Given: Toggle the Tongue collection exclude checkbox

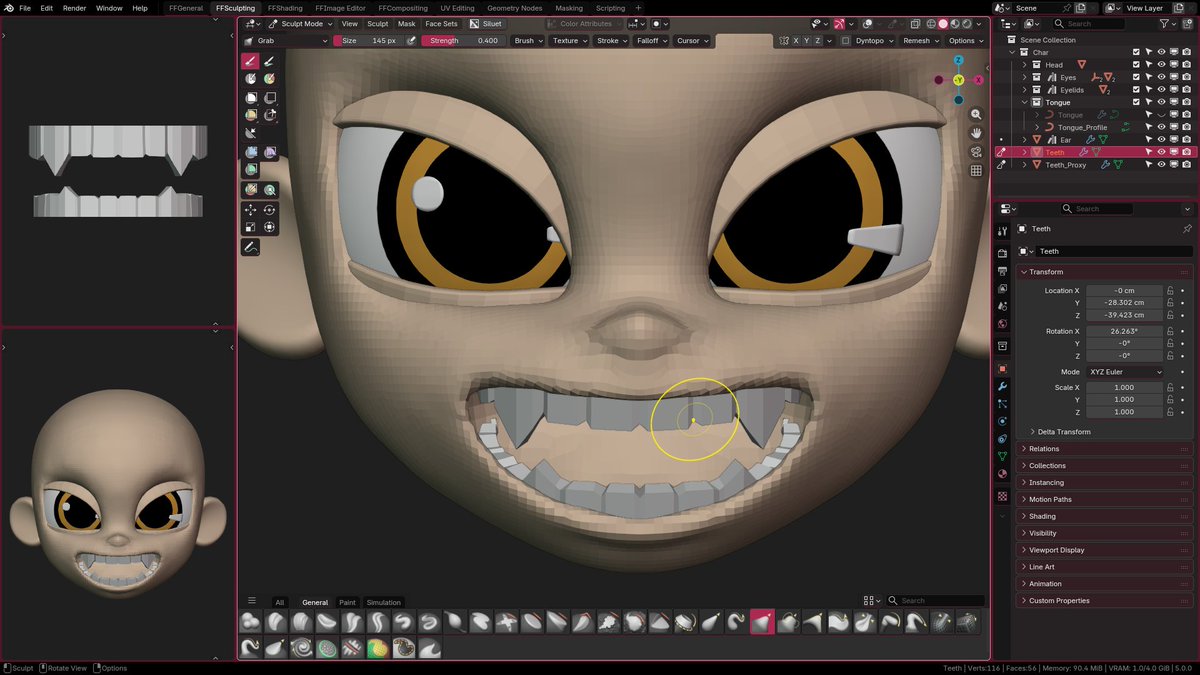Looking at the screenshot, I should tap(1136, 102).
